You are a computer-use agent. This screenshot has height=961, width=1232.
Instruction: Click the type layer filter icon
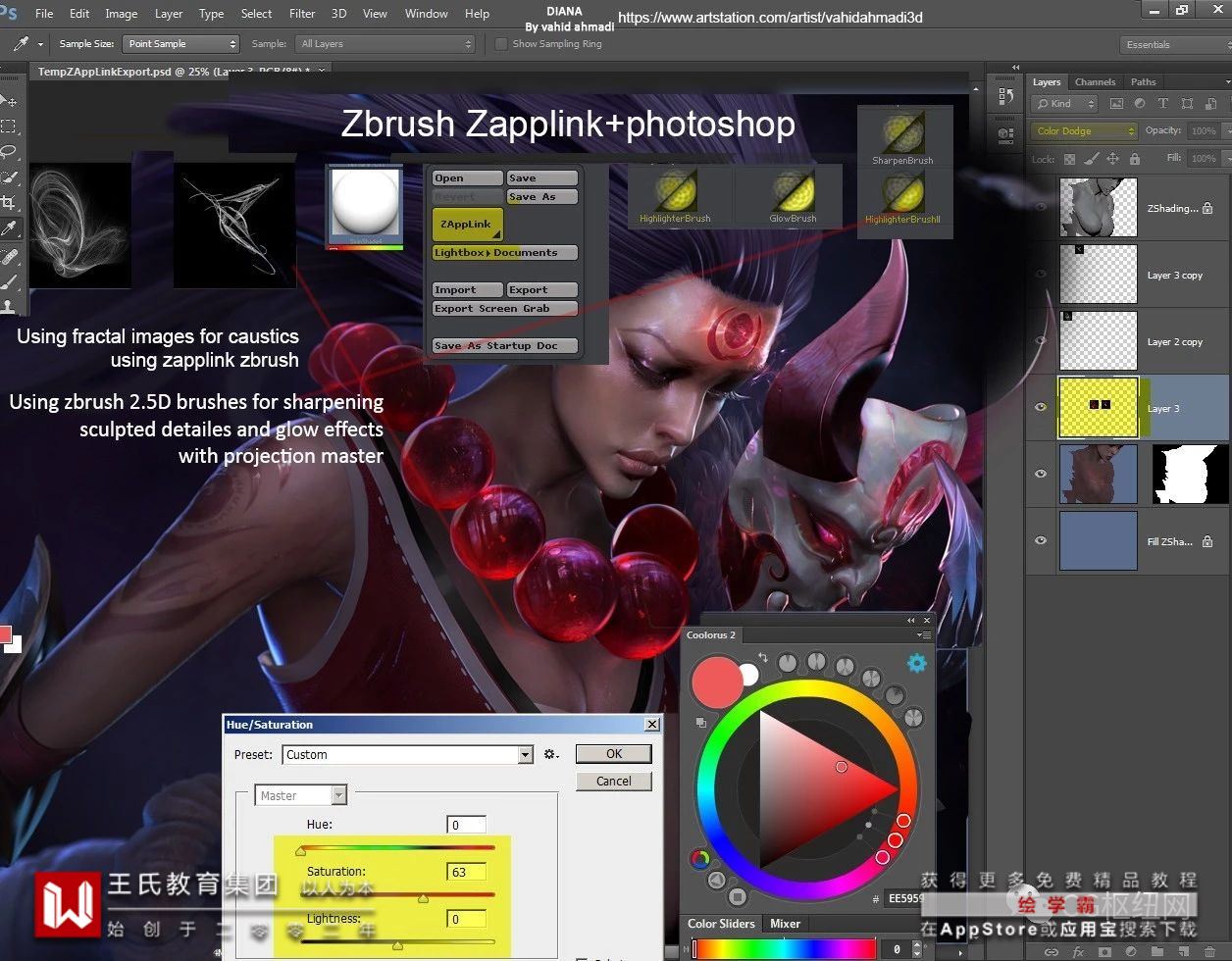(1163, 103)
